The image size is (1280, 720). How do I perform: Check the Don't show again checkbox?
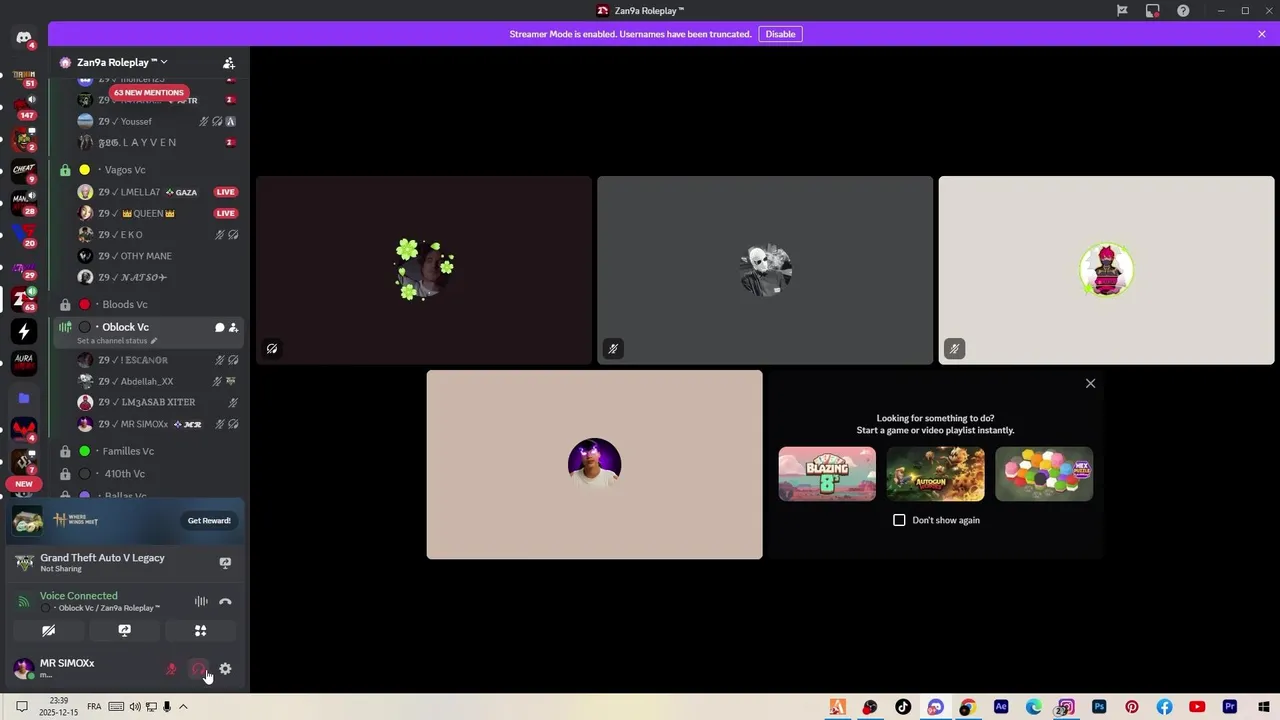[899, 520]
